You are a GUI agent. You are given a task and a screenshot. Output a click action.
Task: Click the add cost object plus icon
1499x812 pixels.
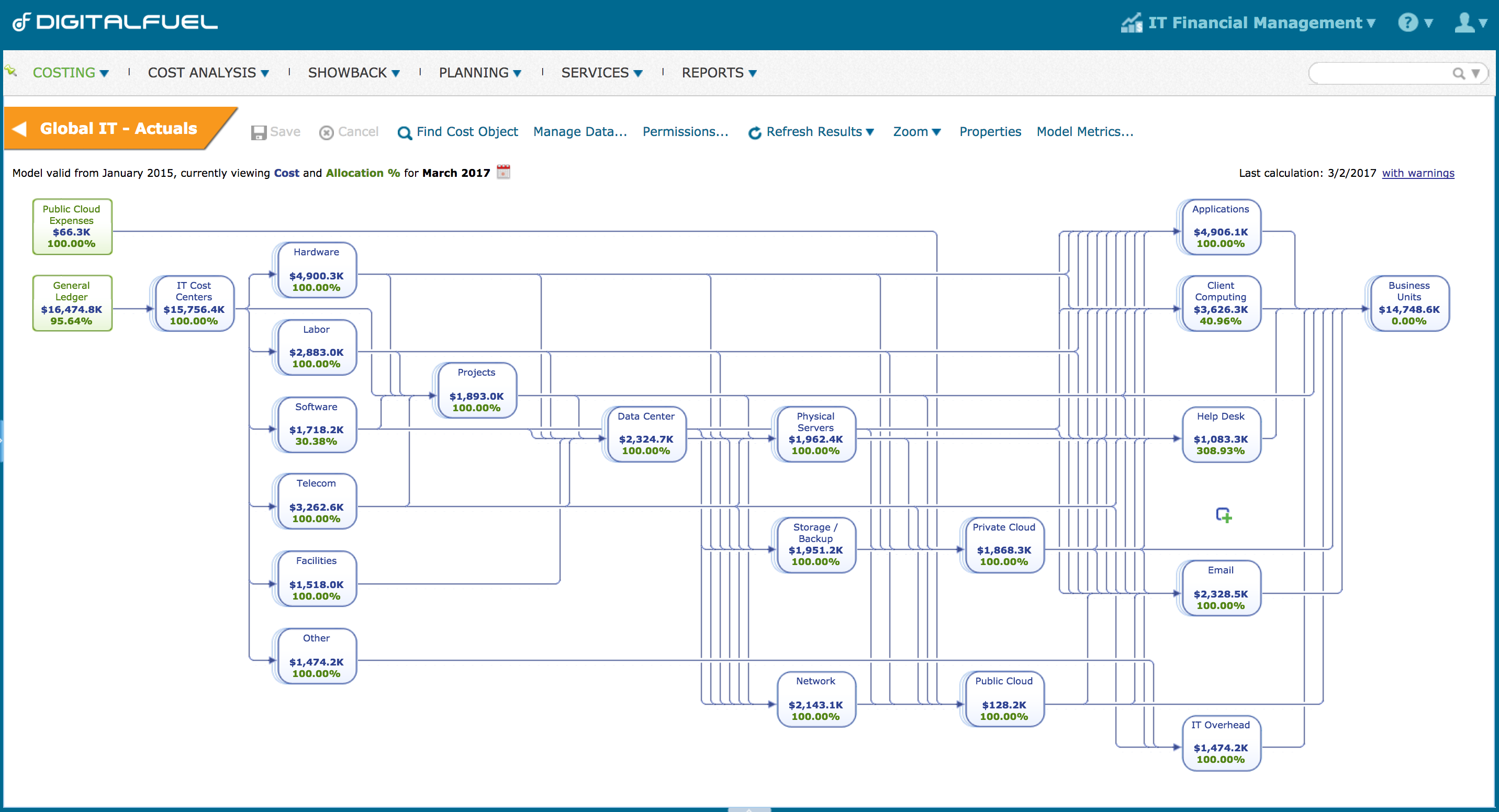click(1223, 515)
